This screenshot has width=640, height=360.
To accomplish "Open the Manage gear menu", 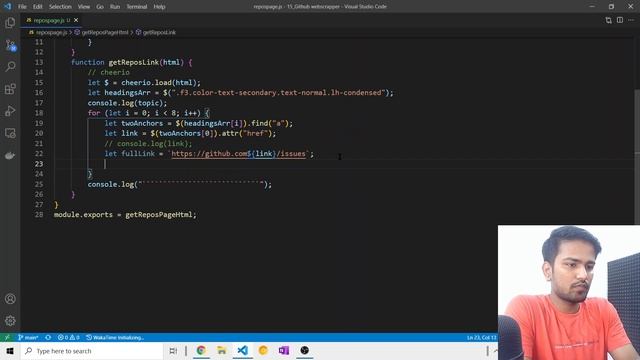I will (x=10, y=321).
